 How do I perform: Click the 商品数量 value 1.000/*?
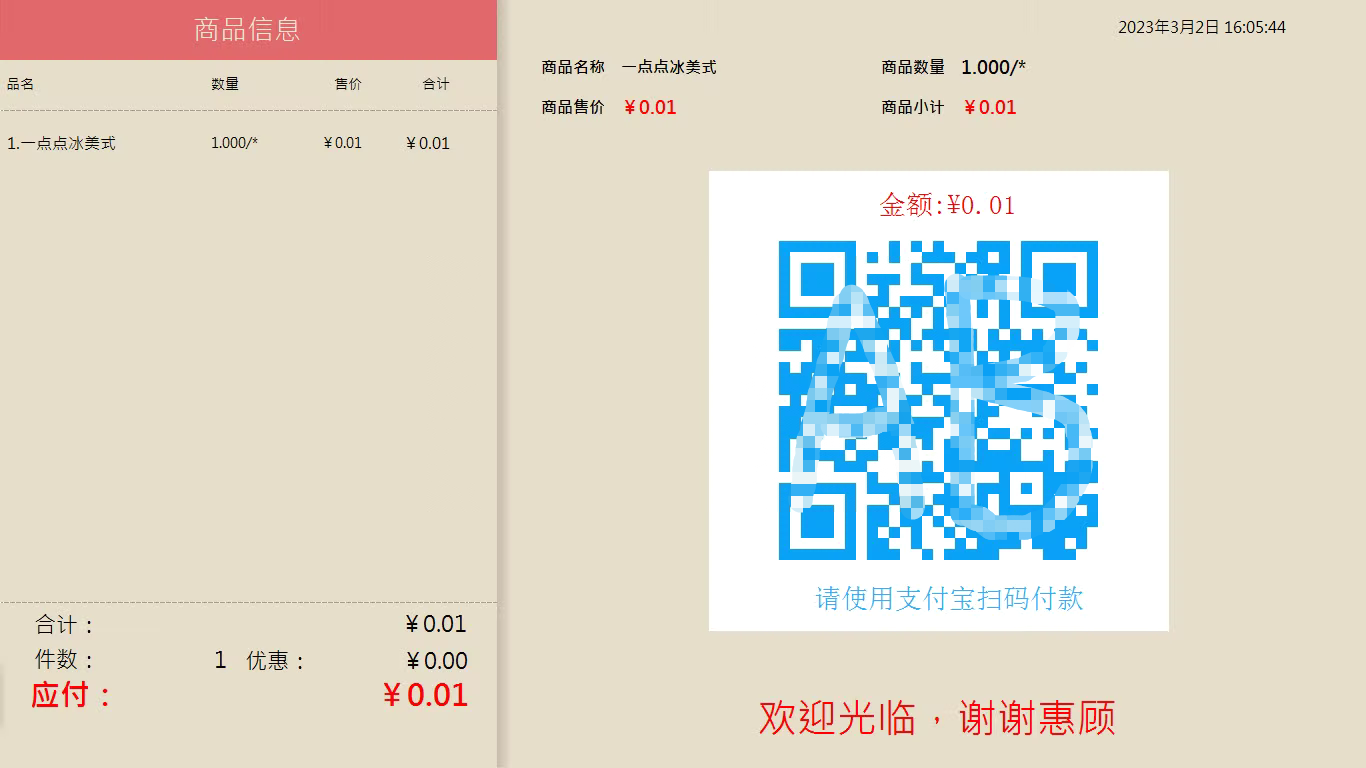993,67
